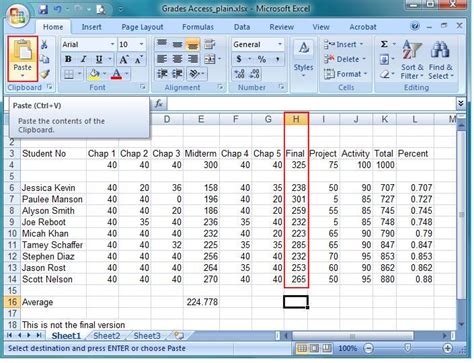
Task: Click the zoom slider handle
Action: [x=407, y=348]
